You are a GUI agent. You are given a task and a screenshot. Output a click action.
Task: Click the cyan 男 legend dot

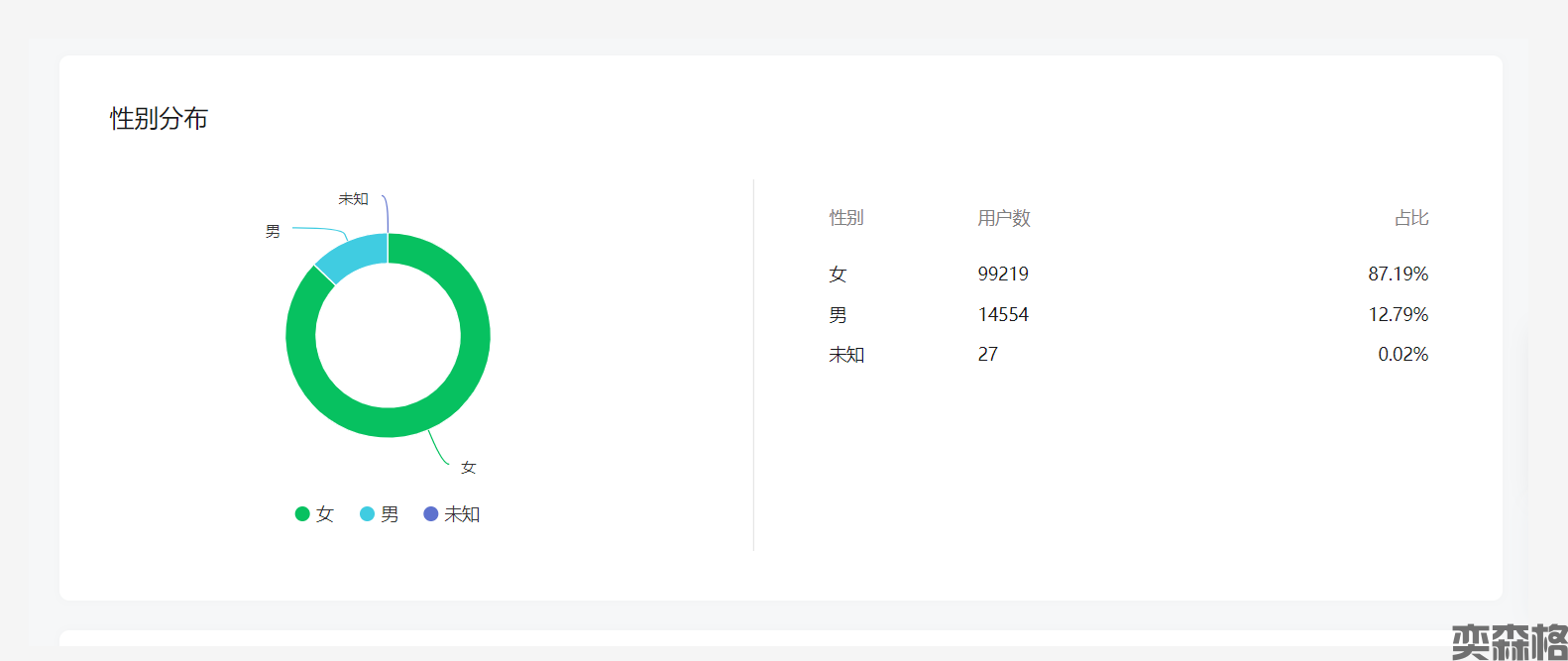367,513
